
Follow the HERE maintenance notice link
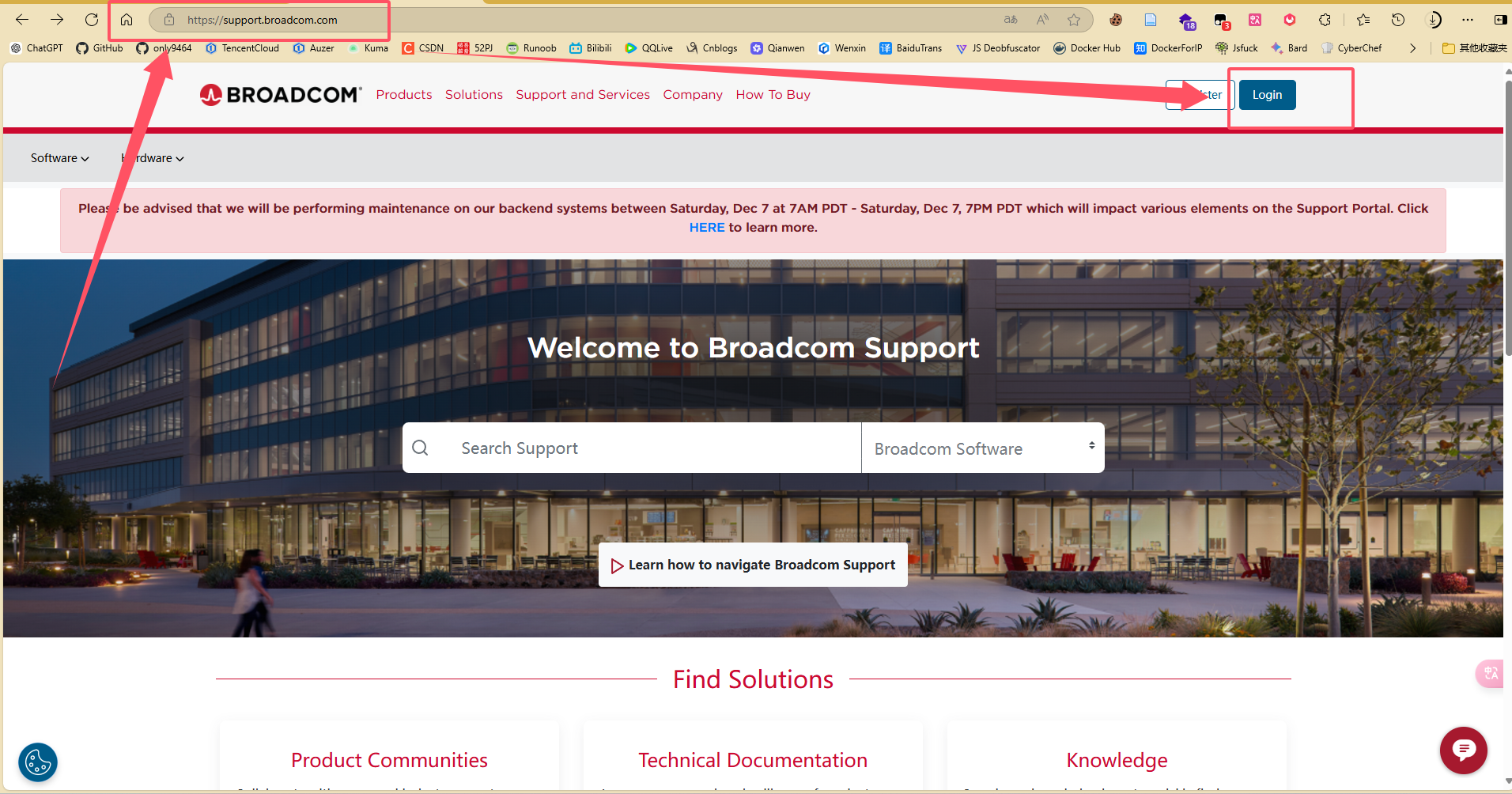707,228
